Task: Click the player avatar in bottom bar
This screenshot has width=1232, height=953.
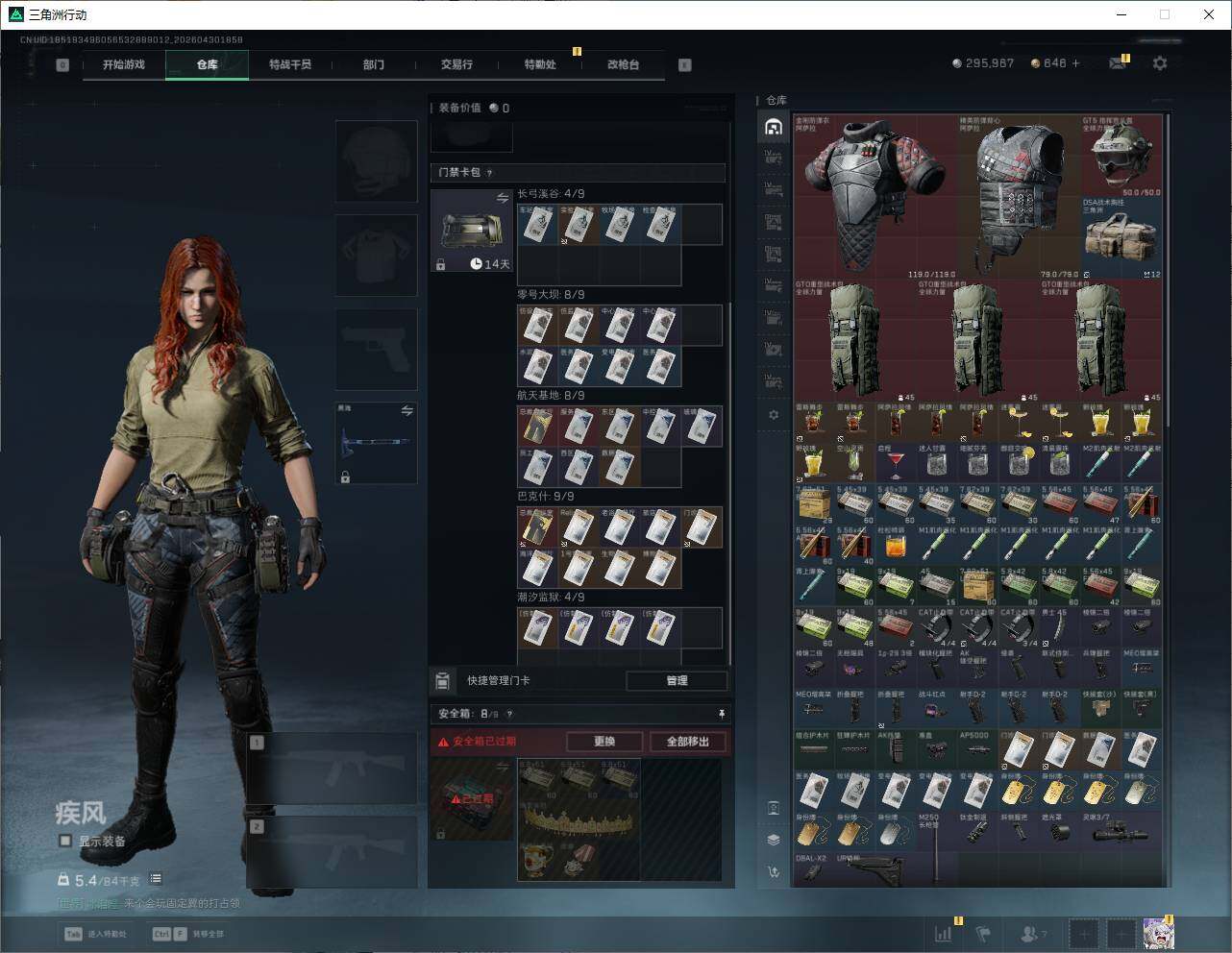Action: click(1157, 934)
